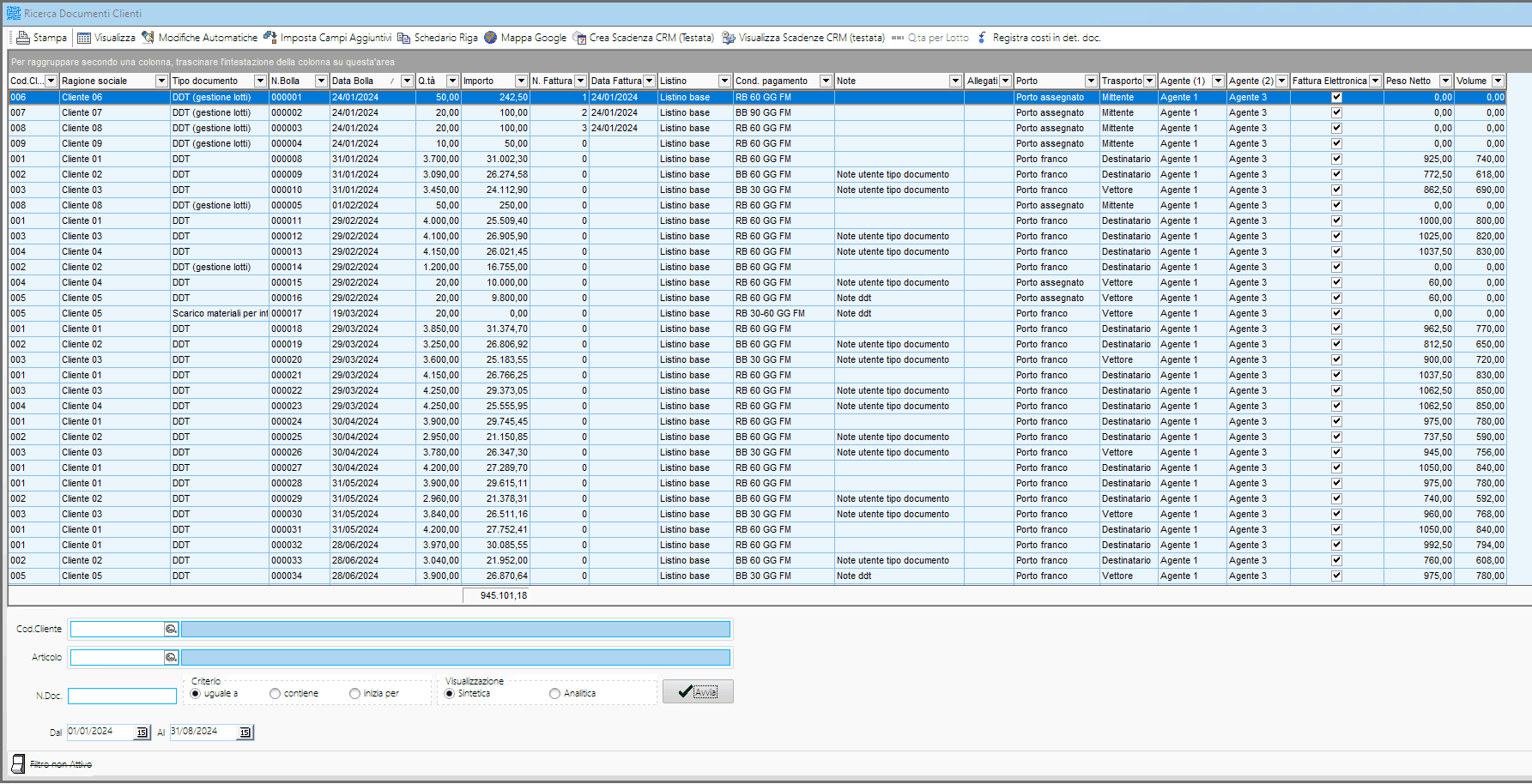Select the uguale a radio button
1532x784 pixels.
click(196, 694)
